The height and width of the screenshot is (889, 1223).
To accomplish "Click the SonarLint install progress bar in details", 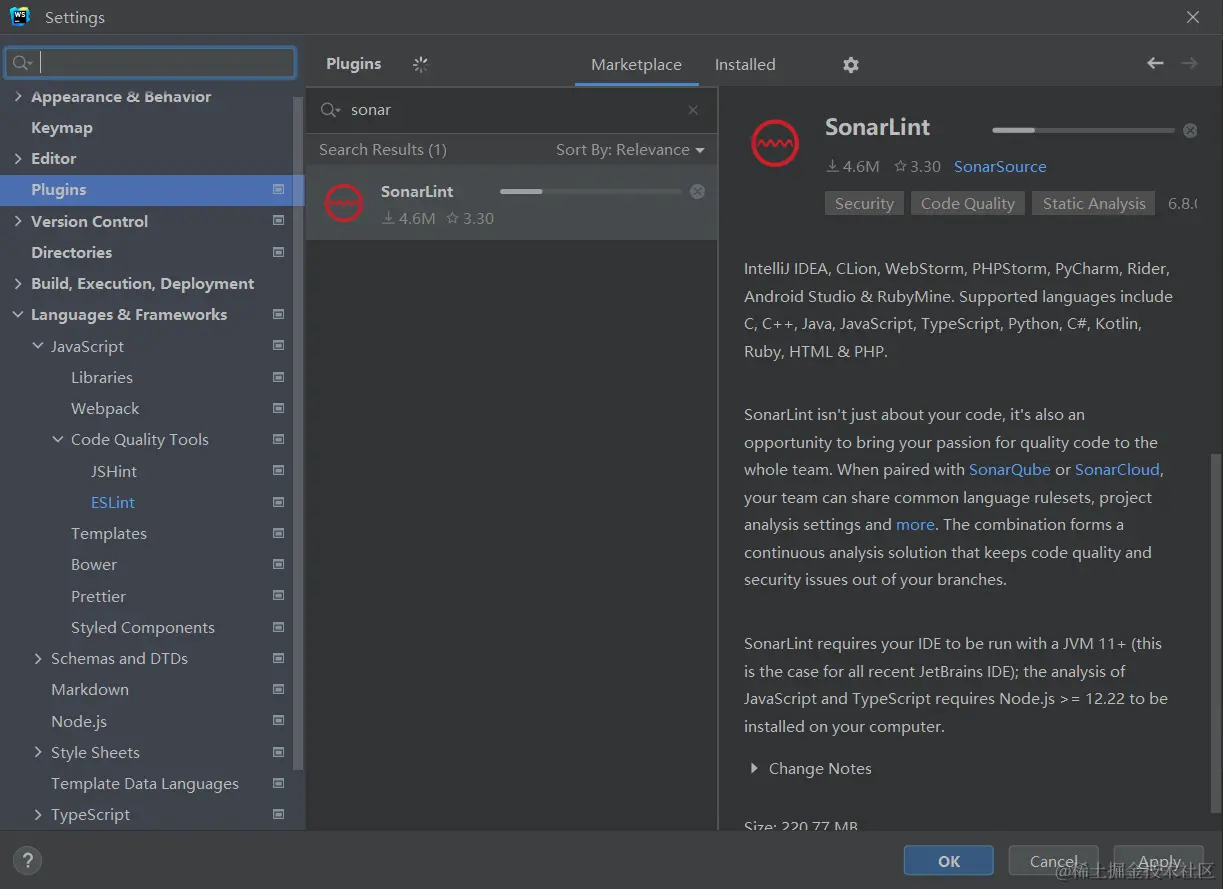I will click(1083, 131).
